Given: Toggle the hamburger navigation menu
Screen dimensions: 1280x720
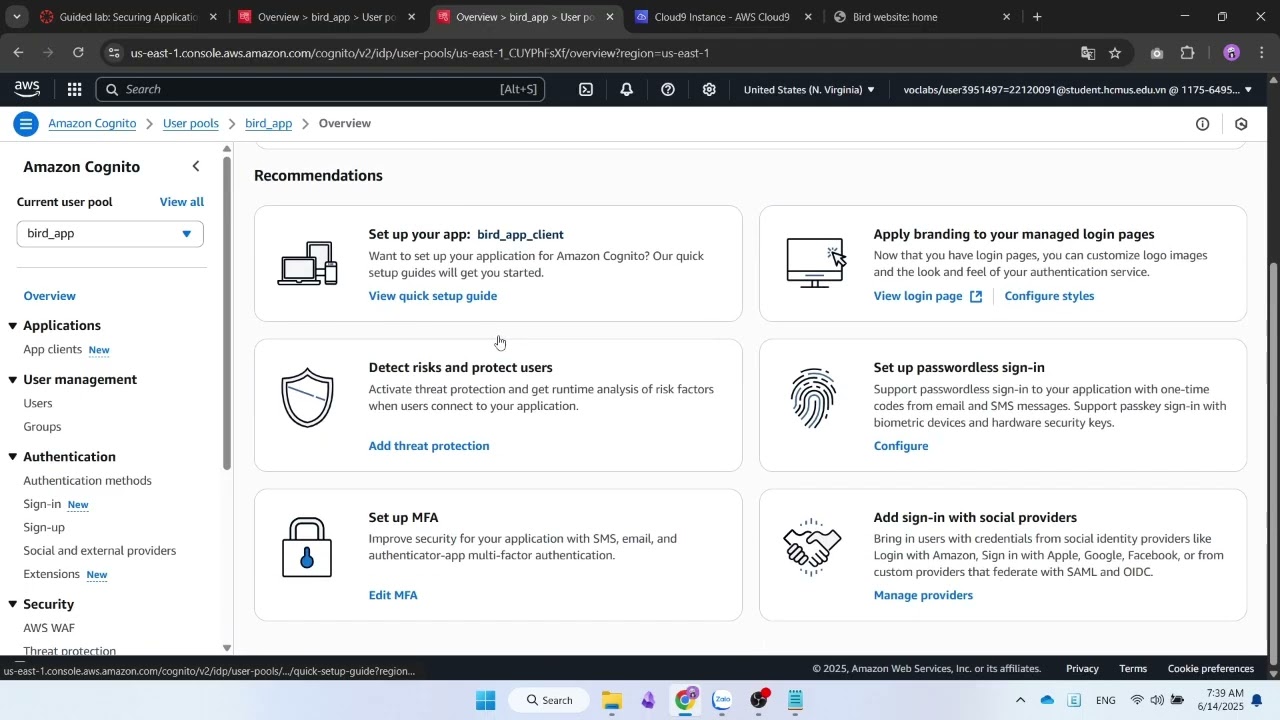Looking at the screenshot, I should (26, 124).
